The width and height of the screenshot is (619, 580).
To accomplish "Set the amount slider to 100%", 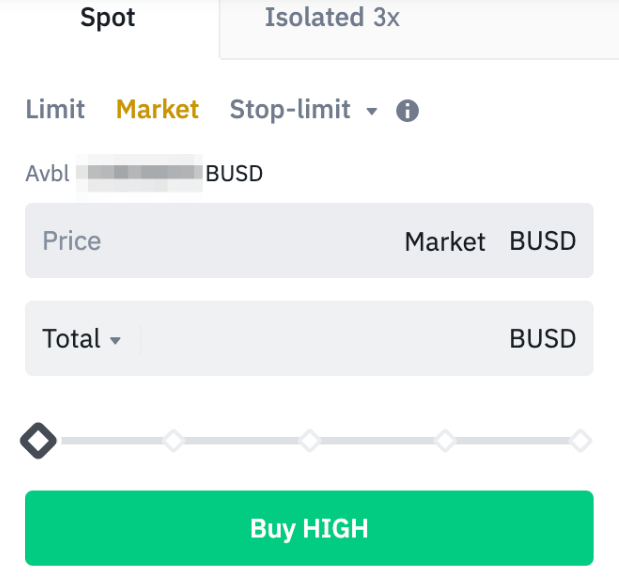I will coord(581,441).
